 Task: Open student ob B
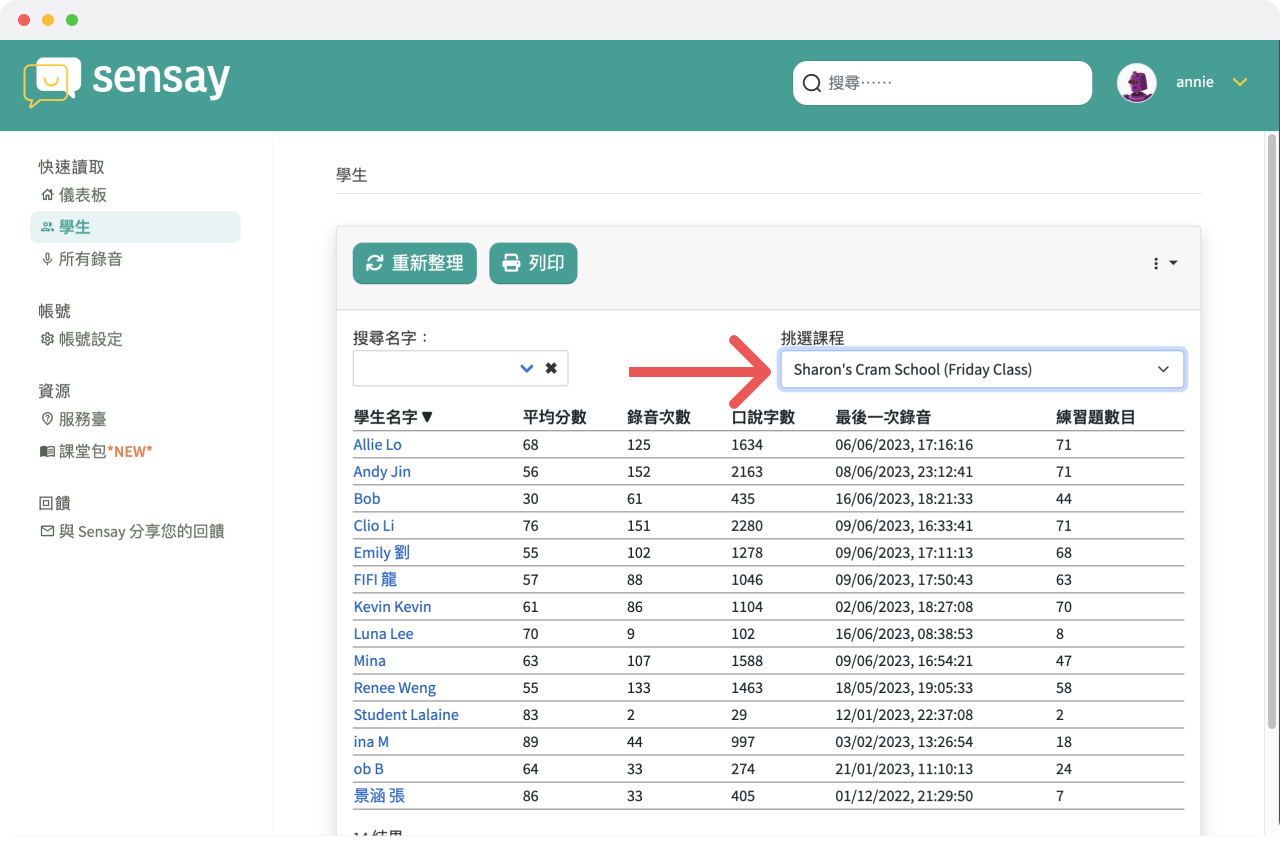[x=368, y=768]
